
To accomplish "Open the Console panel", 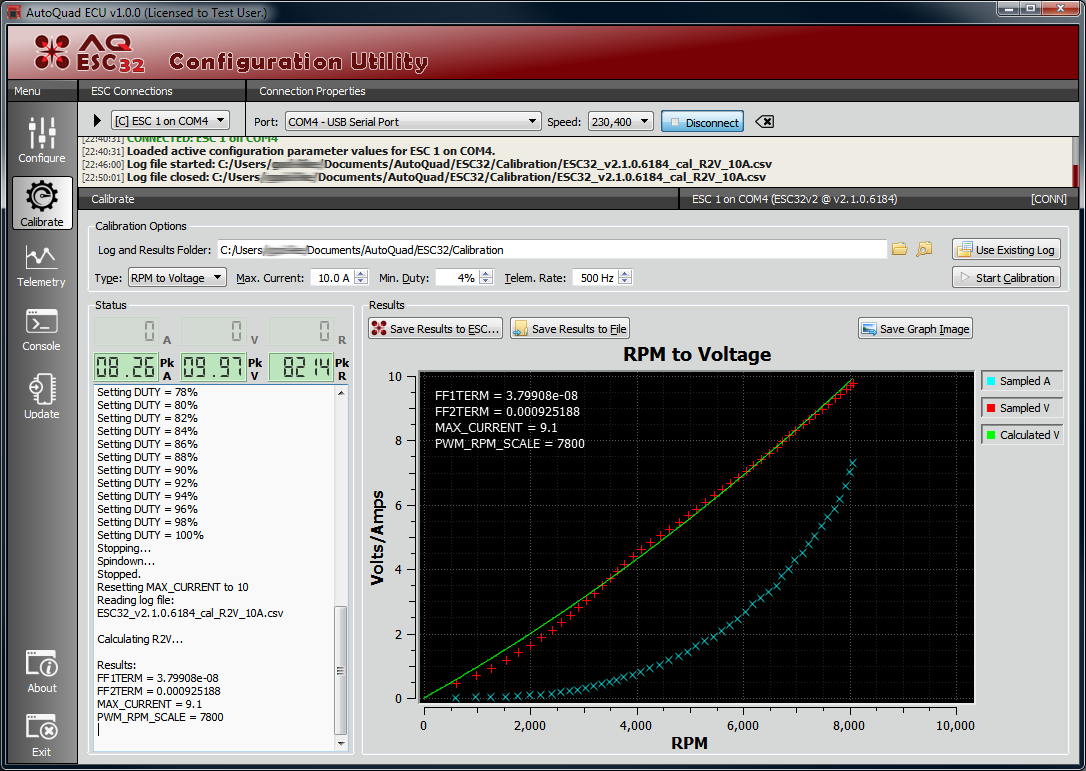I will coord(42,330).
